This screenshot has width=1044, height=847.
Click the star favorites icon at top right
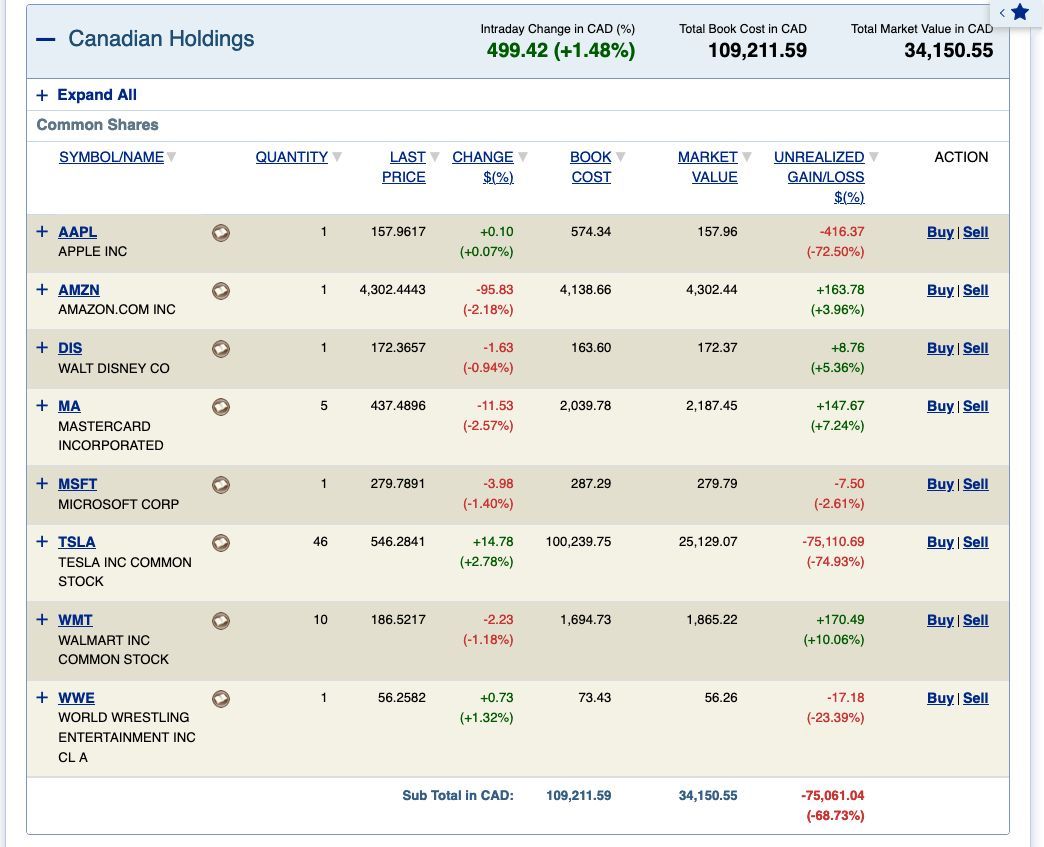[1019, 12]
